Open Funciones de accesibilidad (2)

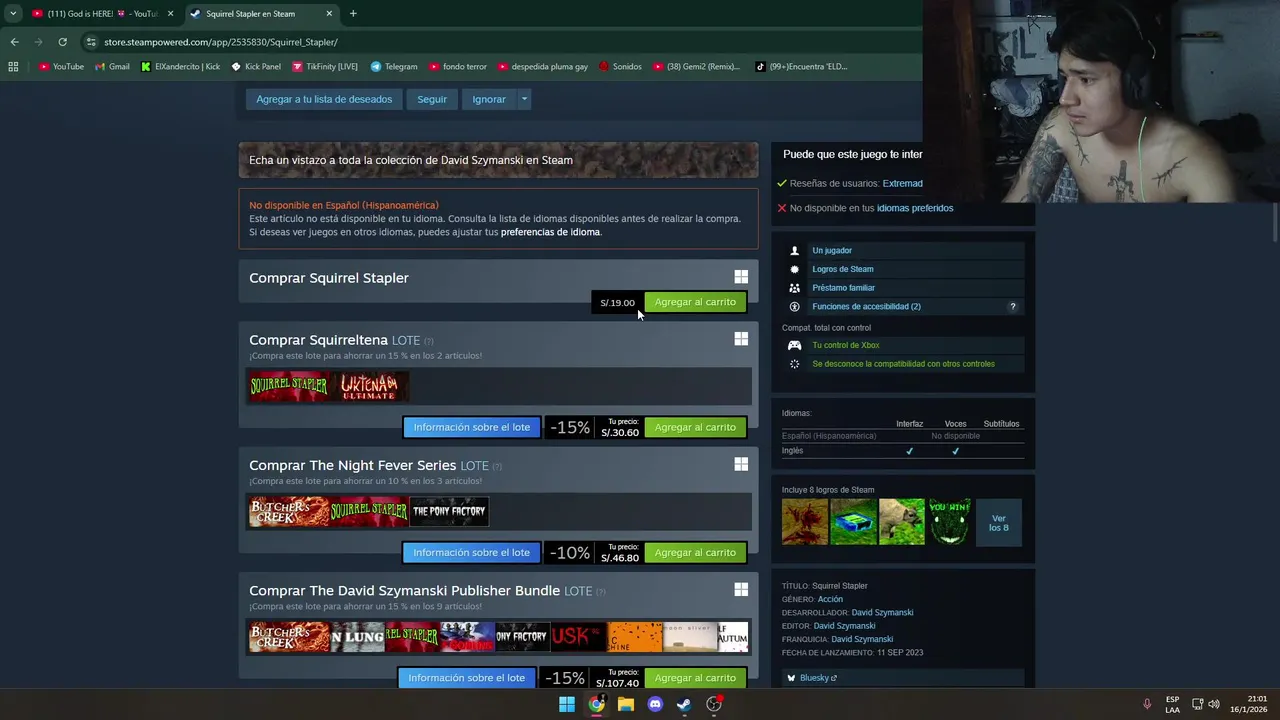click(x=866, y=307)
